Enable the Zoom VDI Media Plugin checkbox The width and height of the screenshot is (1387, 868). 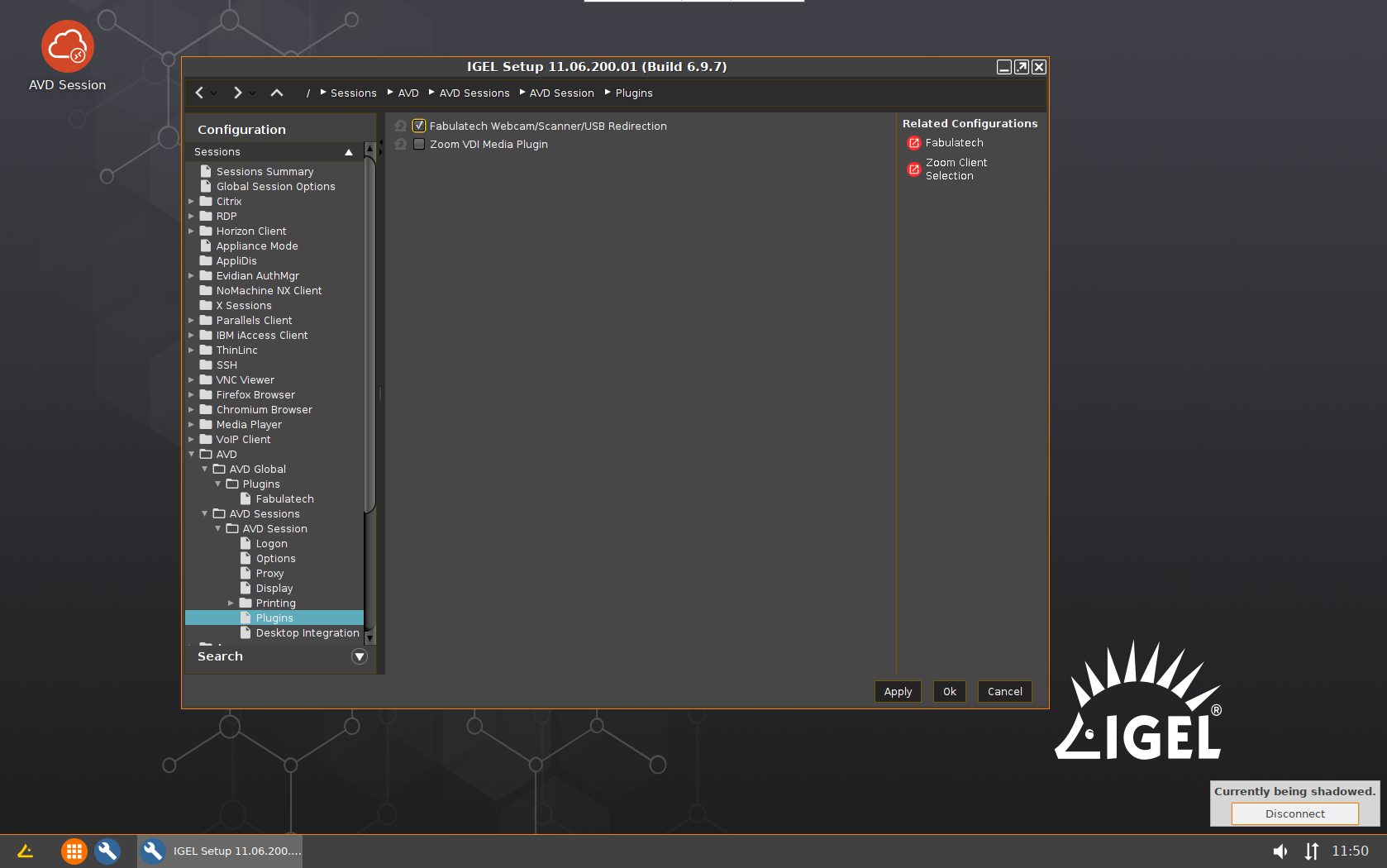419,144
